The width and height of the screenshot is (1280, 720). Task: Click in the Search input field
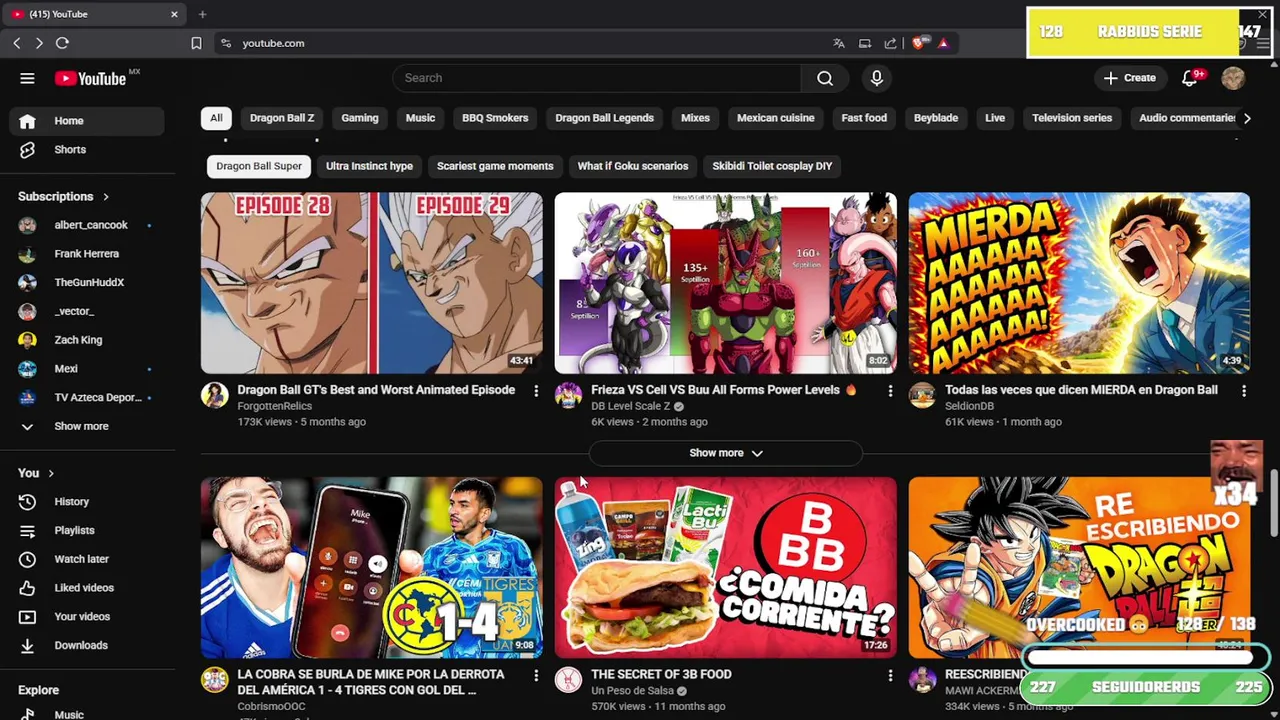click(x=597, y=78)
